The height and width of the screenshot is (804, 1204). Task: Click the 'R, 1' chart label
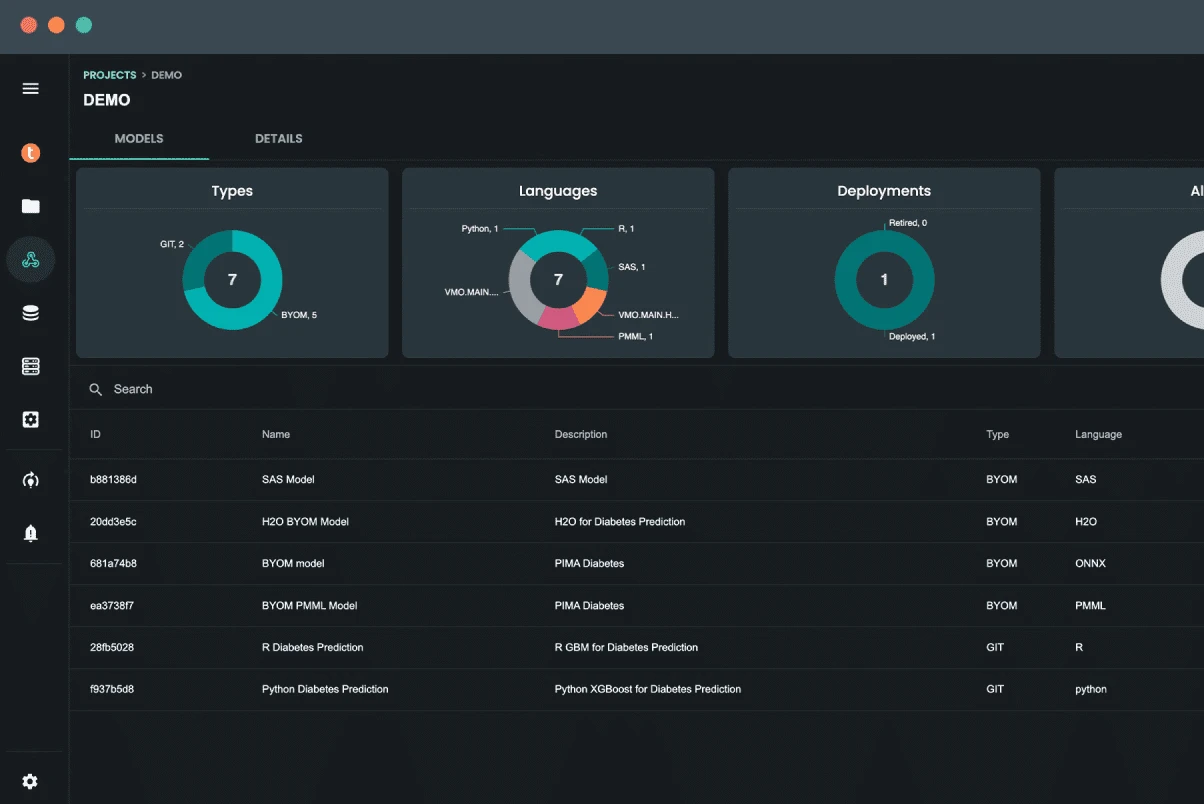click(x=626, y=229)
